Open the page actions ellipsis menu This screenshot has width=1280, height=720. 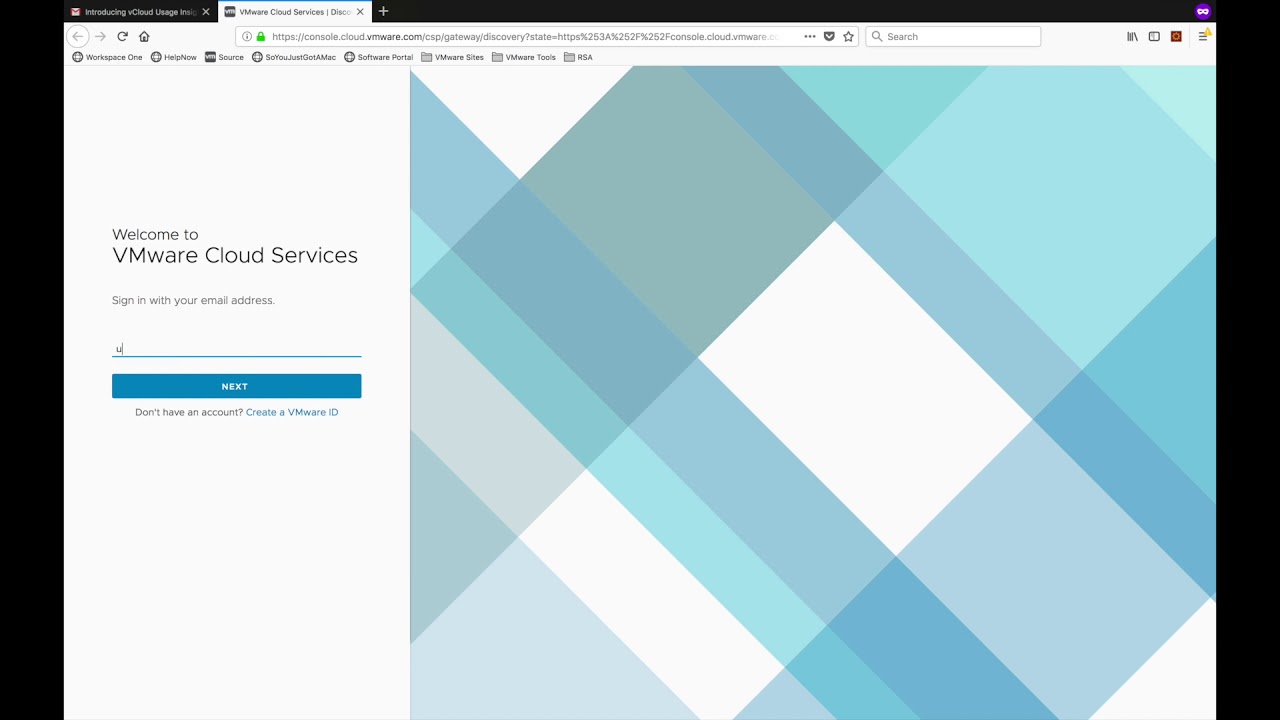(810, 36)
